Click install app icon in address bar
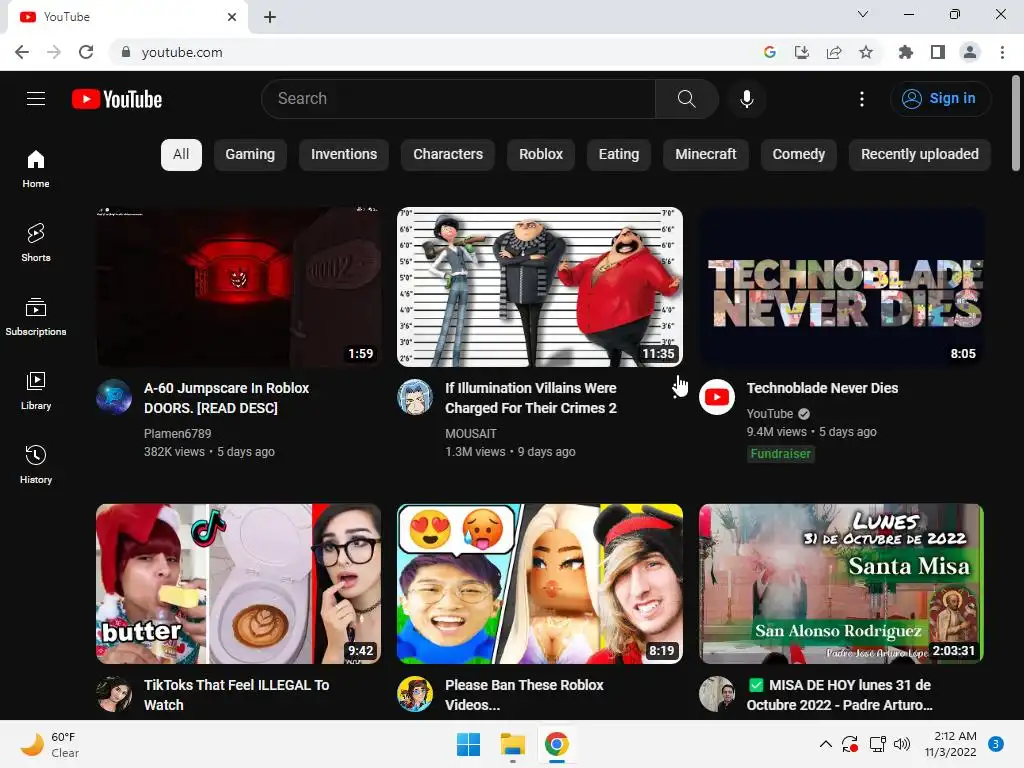The height and width of the screenshot is (768, 1024). tap(802, 52)
